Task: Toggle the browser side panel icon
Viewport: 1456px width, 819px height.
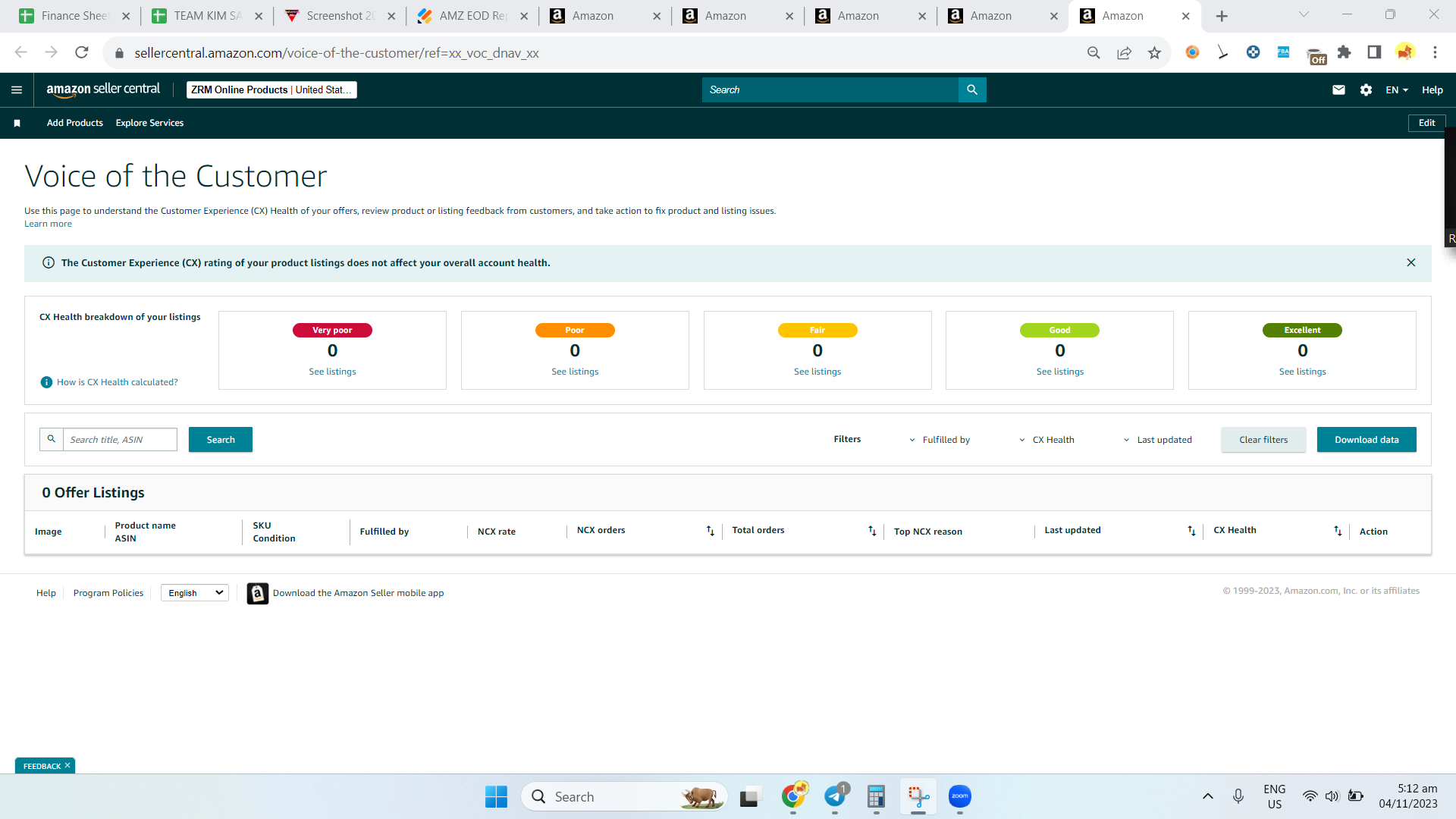Action: (x=1374, y=52)
